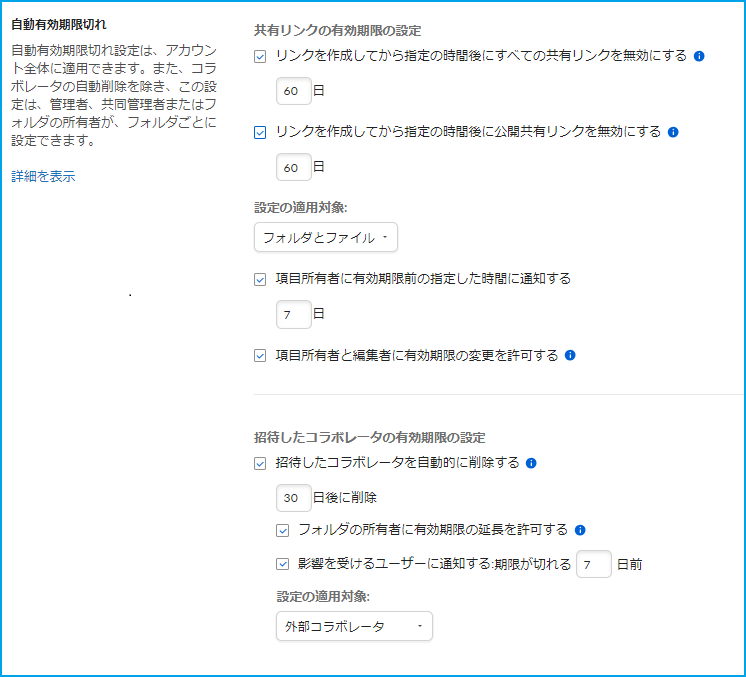Click 共有リンクの有効期限の設定 heading

point(337,31)
